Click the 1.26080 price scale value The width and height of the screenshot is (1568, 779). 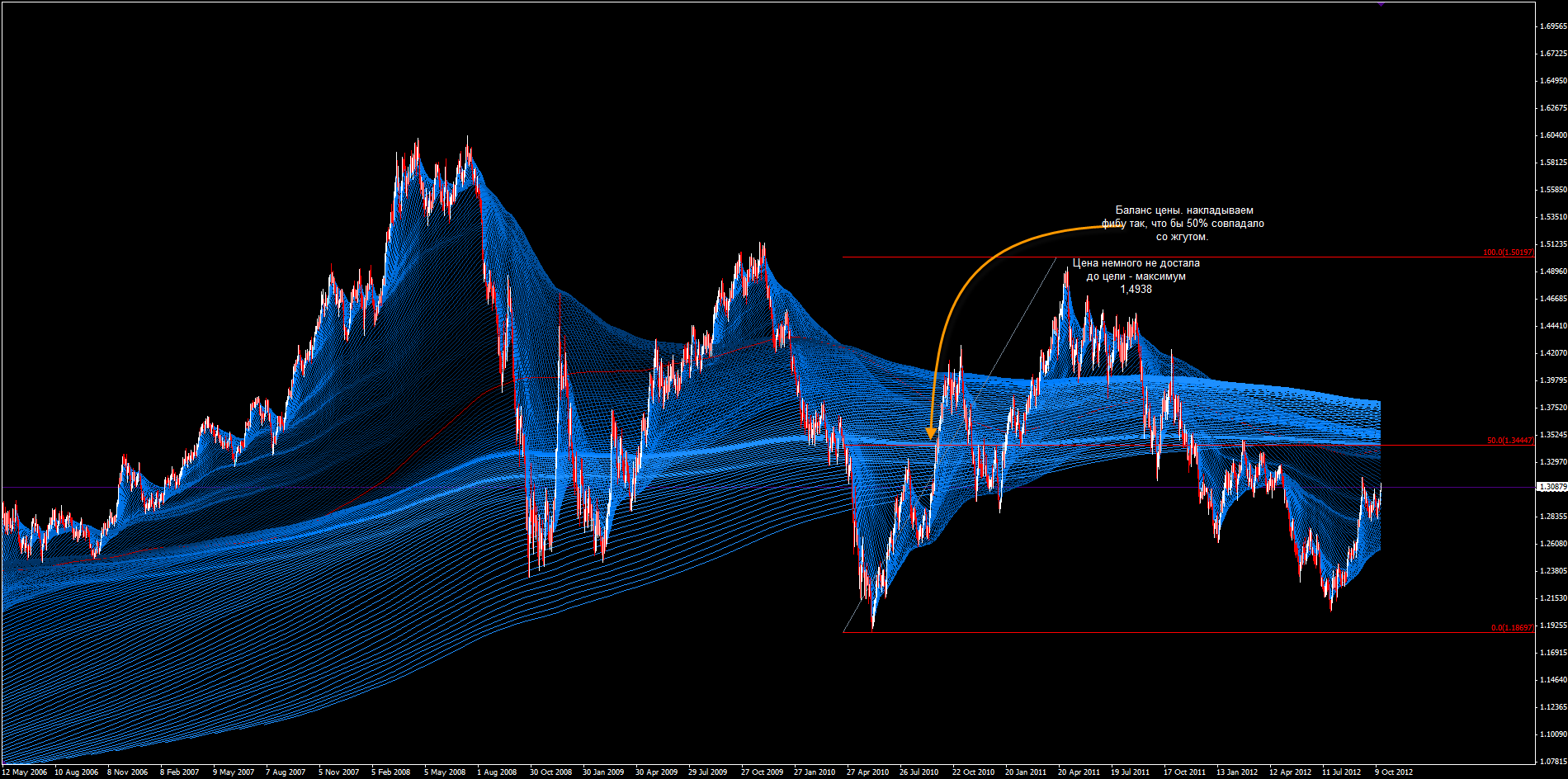tap(1553, 544)
